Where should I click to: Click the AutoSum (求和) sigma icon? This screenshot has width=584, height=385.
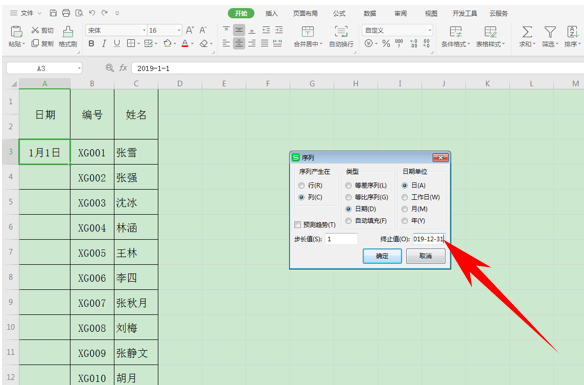click(x=527, y=32)
